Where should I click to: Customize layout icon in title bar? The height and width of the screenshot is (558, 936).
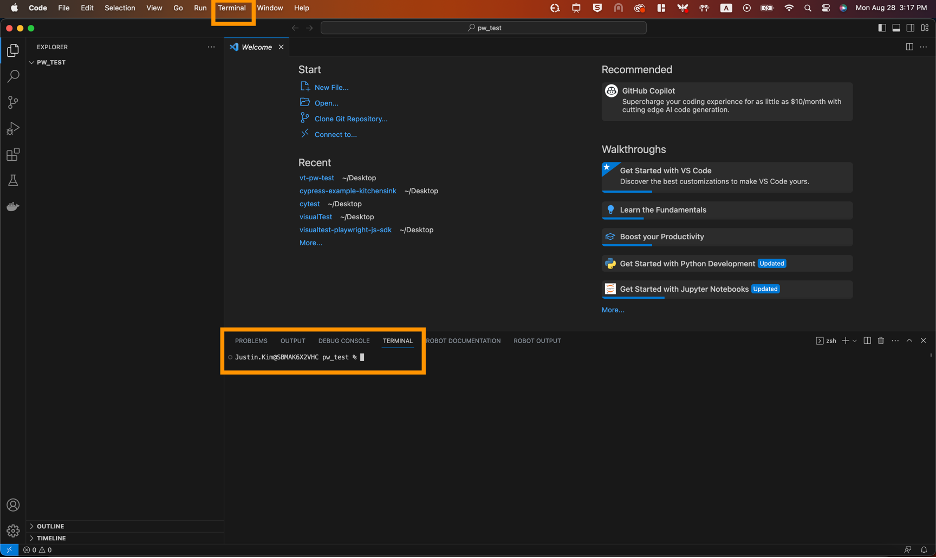[925, 28]
